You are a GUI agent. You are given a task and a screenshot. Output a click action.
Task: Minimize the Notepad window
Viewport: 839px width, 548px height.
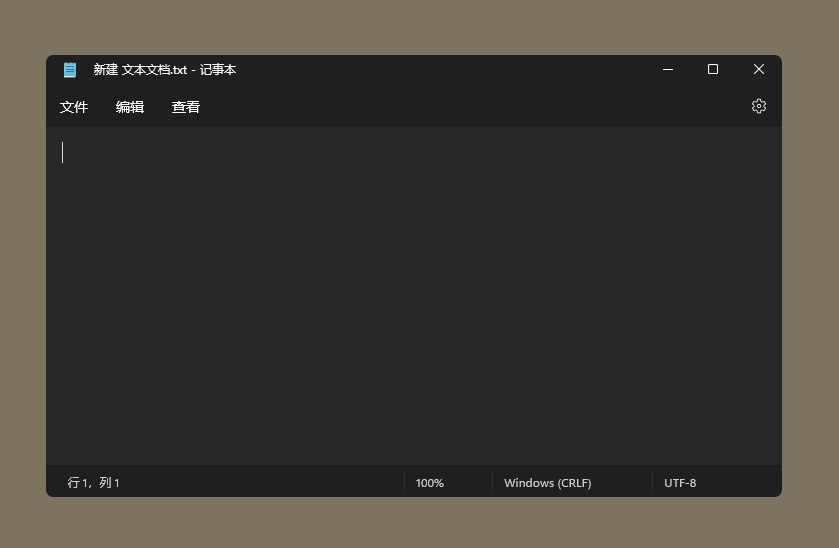point(668,70)
